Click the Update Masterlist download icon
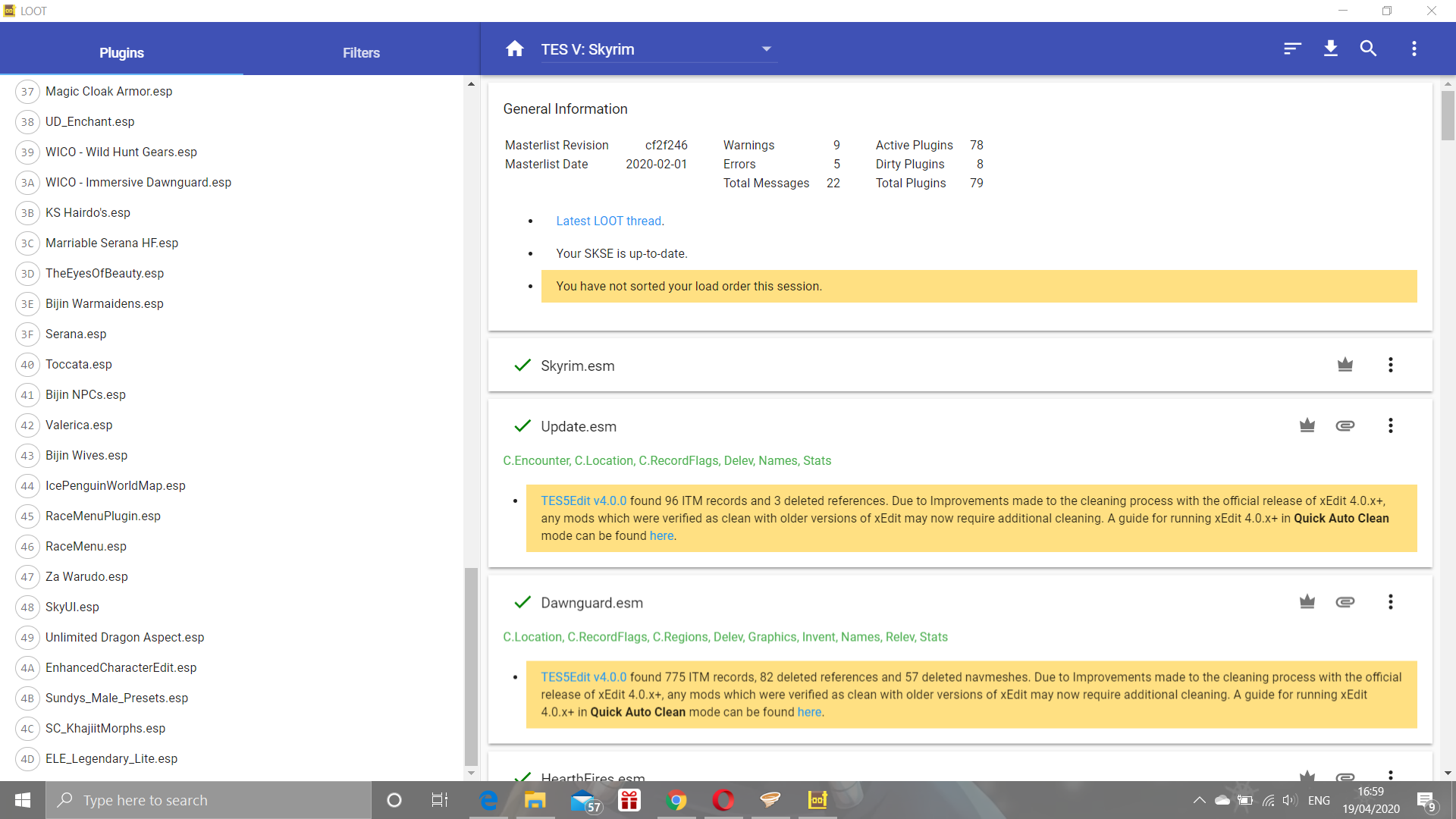The width and height of the screenshot is (1456, 819). pos(1330,49)
